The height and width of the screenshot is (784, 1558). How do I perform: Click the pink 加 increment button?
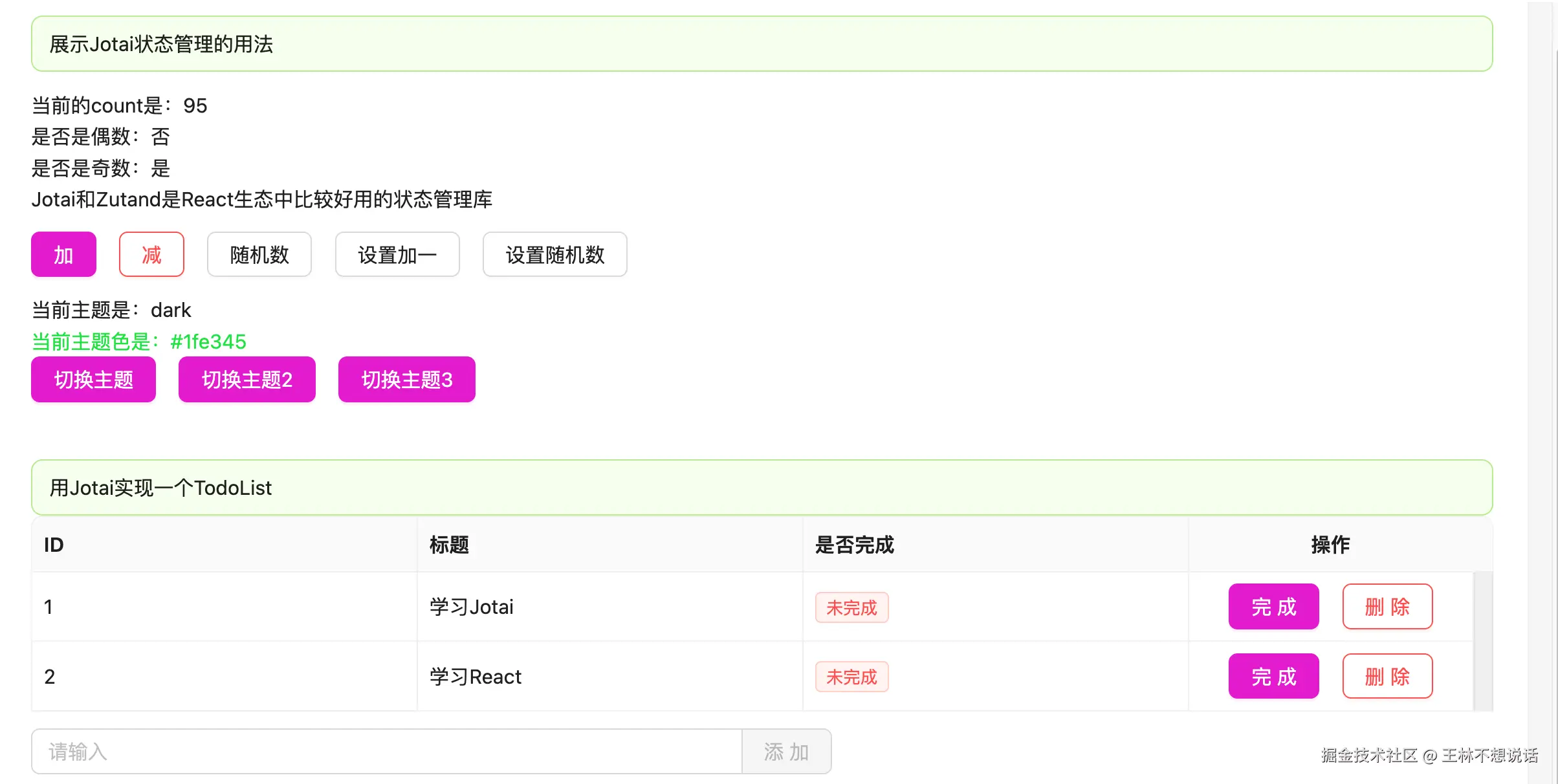(x=63, y=254)
